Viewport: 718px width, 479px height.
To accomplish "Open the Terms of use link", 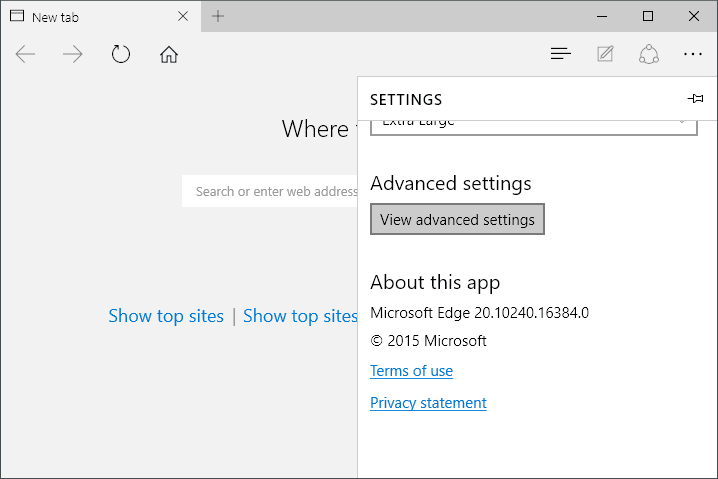I will click(x=411, y=370).
